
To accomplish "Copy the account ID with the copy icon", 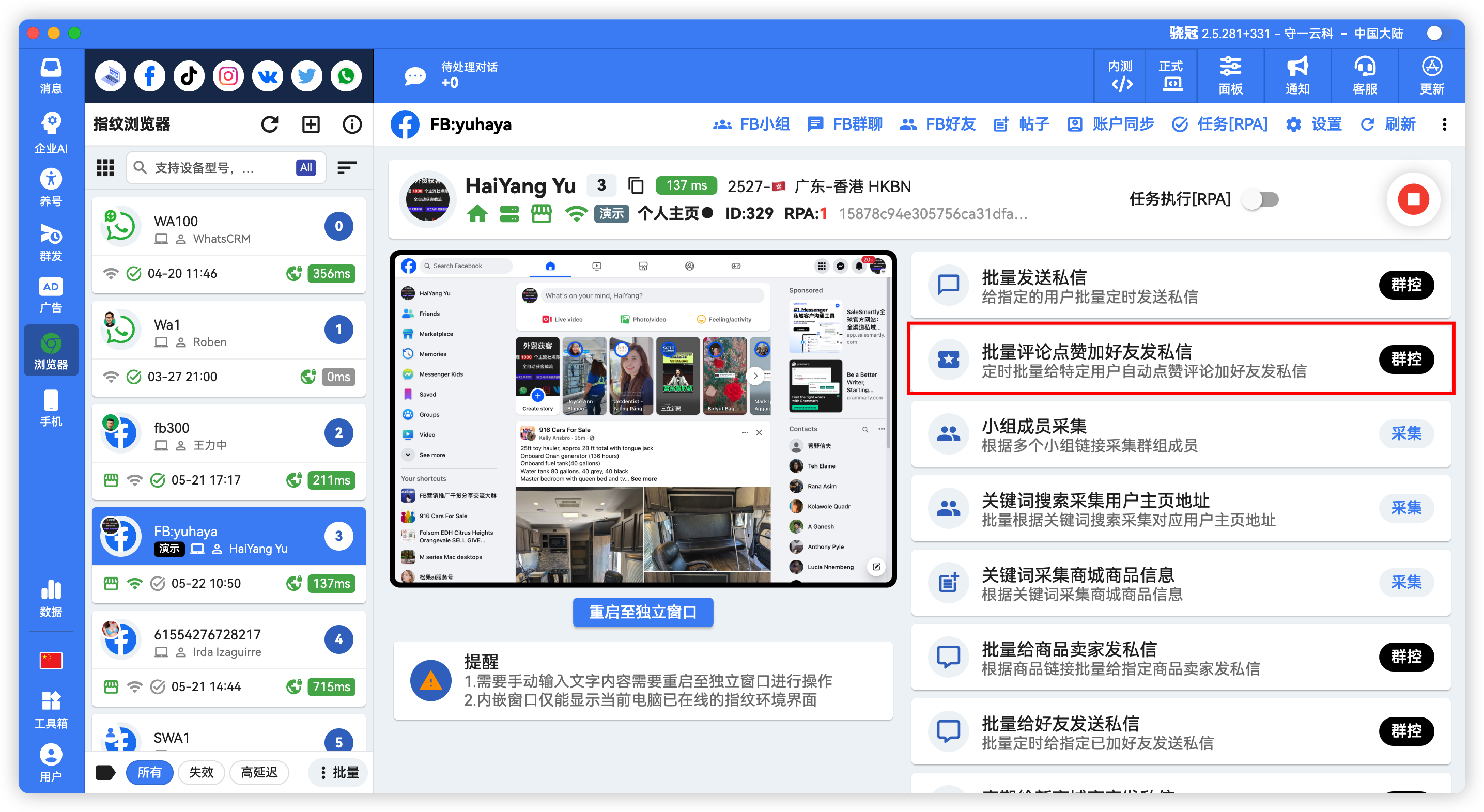I will 636,185.
